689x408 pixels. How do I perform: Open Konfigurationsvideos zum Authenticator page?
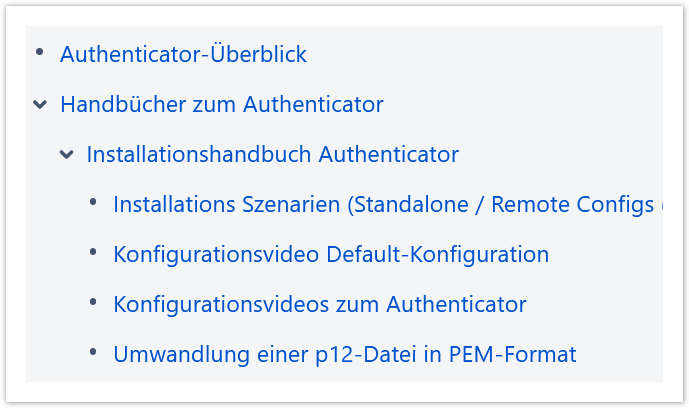319,304
